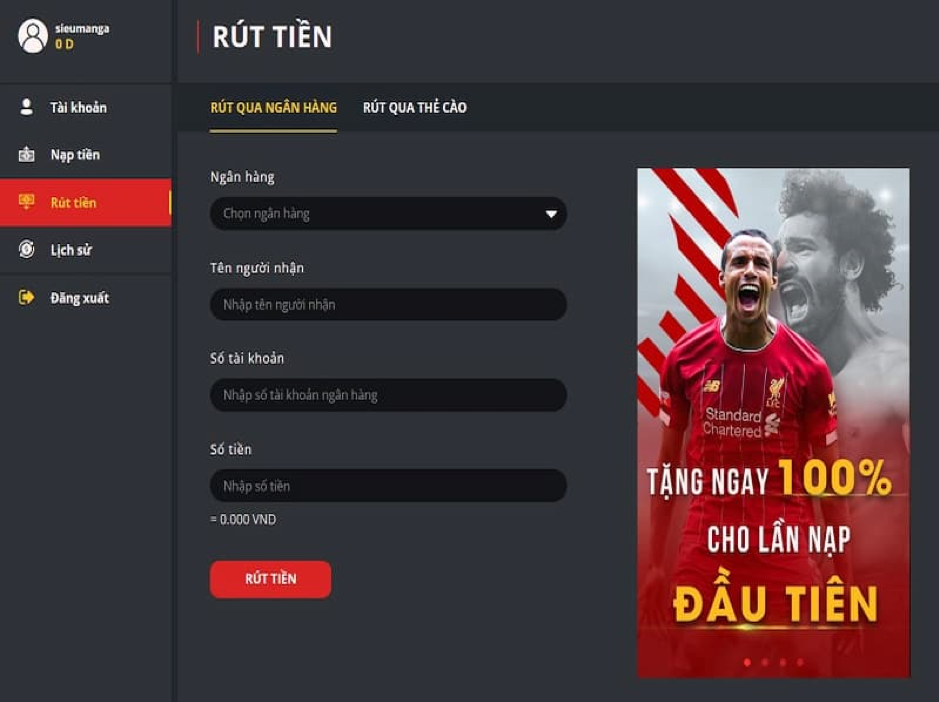This screenshot has height=702, width=939.
Task: Switch to the Rút qua thẻ cào tab
Action: click(414, 107)
